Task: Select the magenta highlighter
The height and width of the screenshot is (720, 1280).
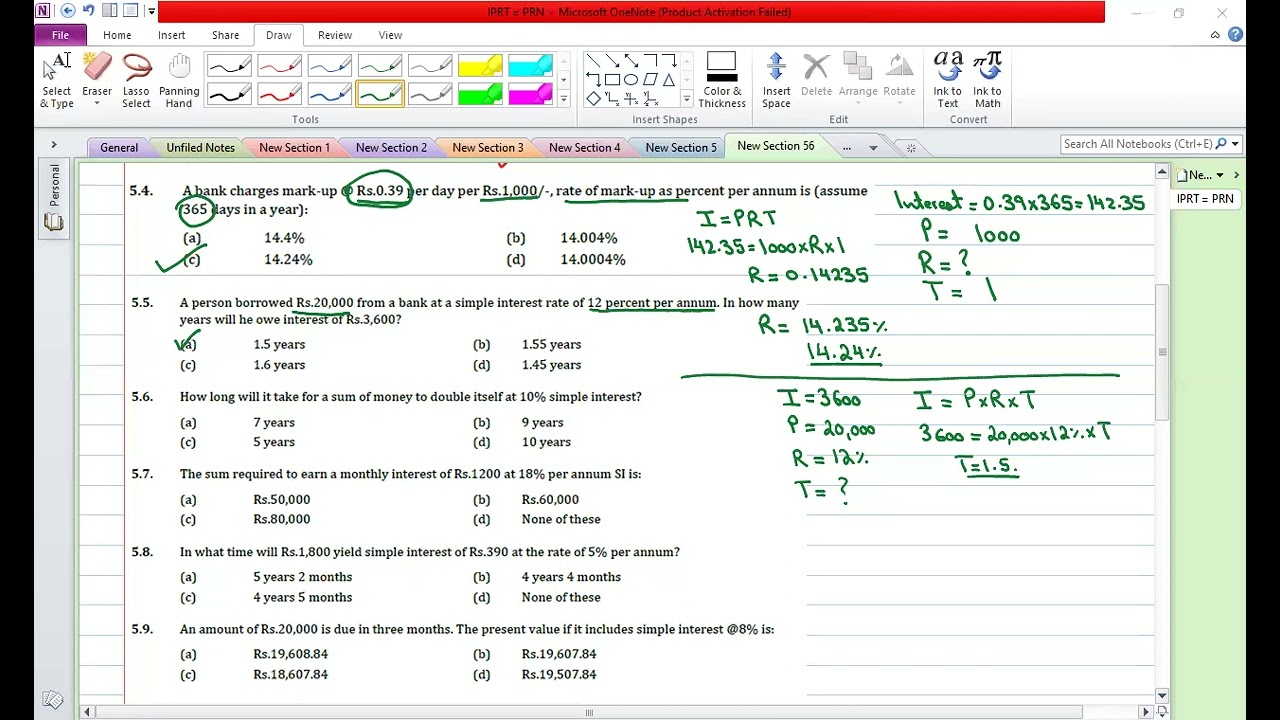Action: [530, 94]
